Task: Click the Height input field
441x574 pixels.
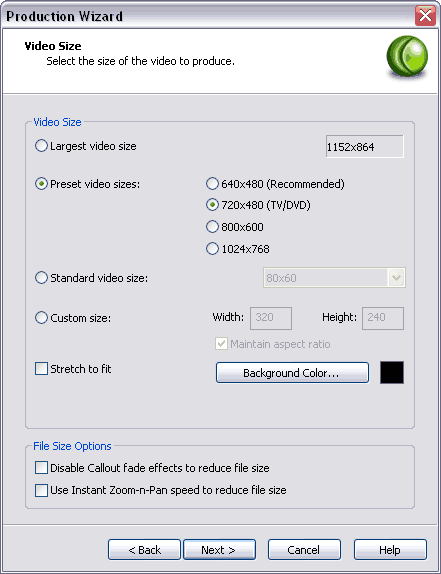Action: click(x=383, y=318)
